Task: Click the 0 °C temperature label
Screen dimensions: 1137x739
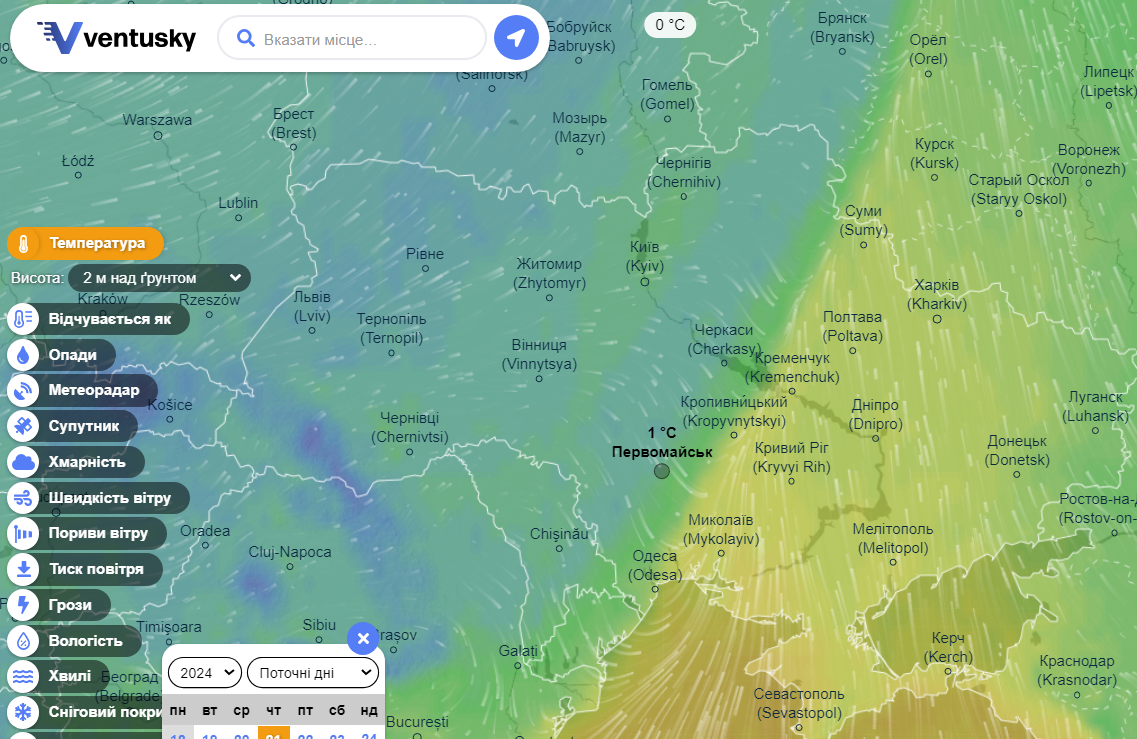Action: coord(670,25)
